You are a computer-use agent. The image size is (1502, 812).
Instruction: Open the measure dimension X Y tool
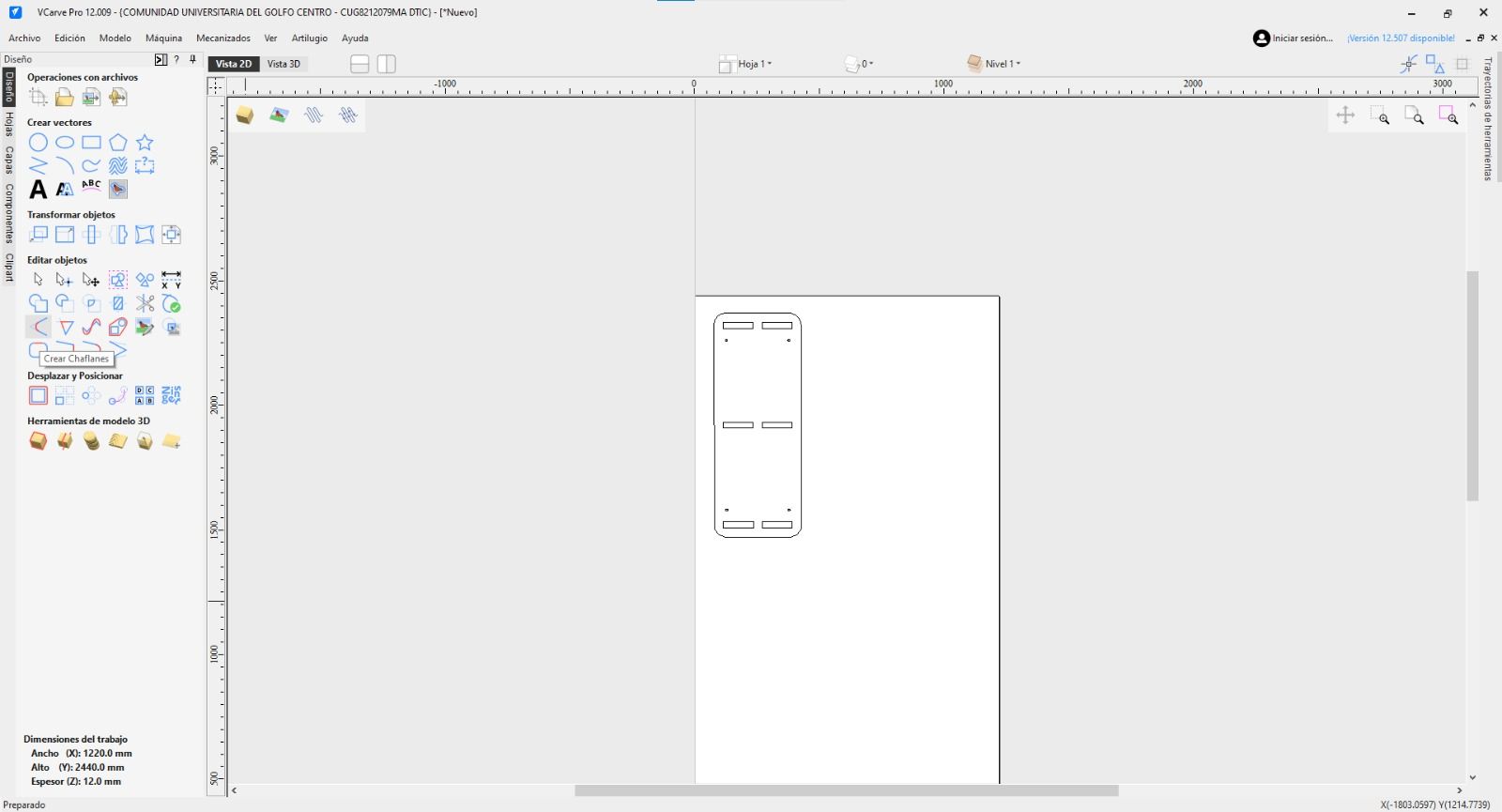coord(171,280)
